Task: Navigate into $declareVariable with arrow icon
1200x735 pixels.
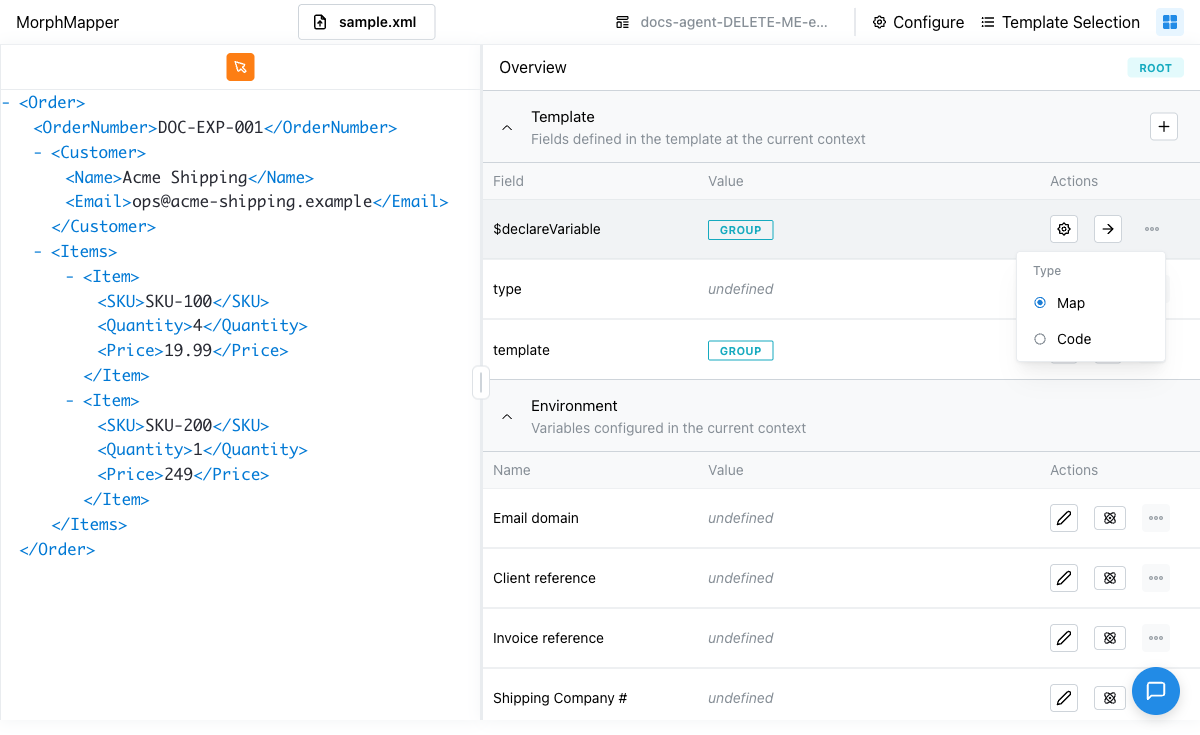Action: click(1108, 229)
